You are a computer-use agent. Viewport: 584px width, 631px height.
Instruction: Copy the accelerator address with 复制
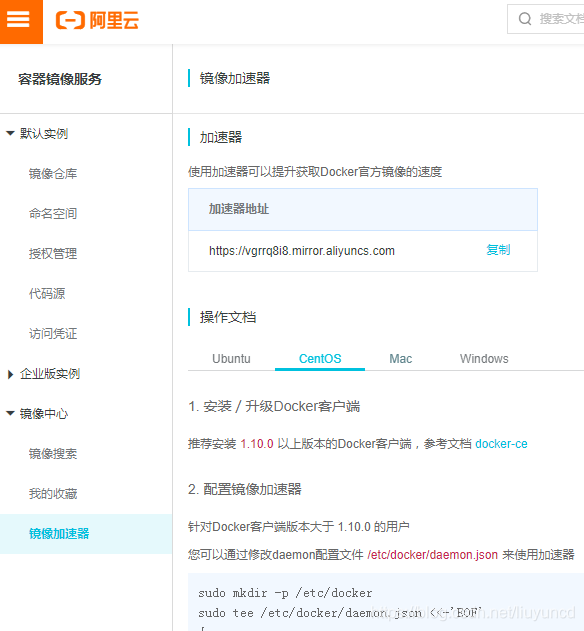[498, 250]
